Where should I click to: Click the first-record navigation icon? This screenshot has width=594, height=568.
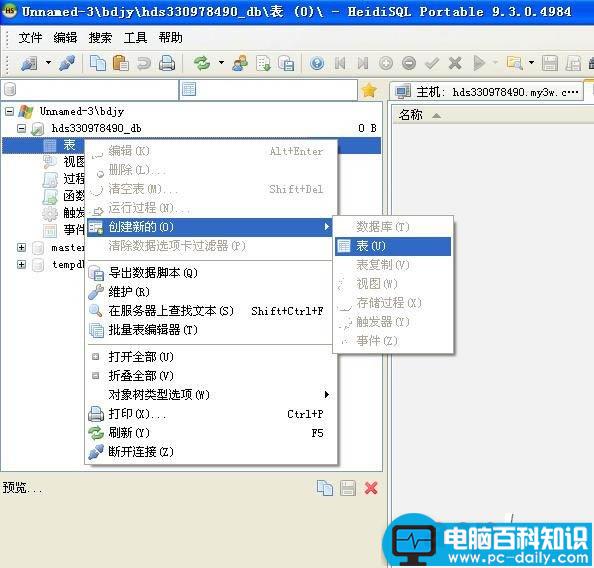tap(340, 63)
